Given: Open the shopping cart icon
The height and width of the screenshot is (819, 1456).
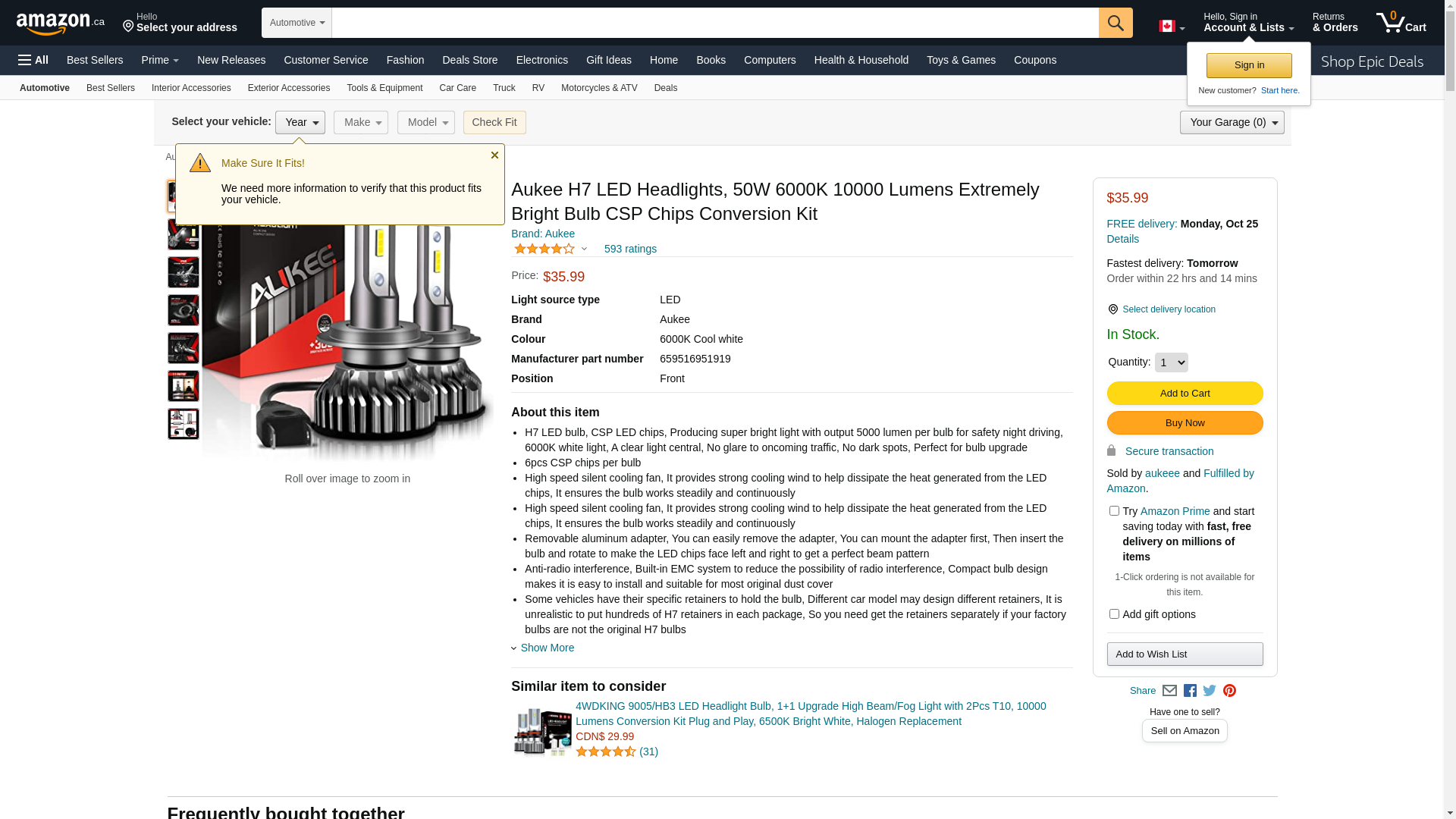Looking at the screenshot, I should pos(1400,23).
